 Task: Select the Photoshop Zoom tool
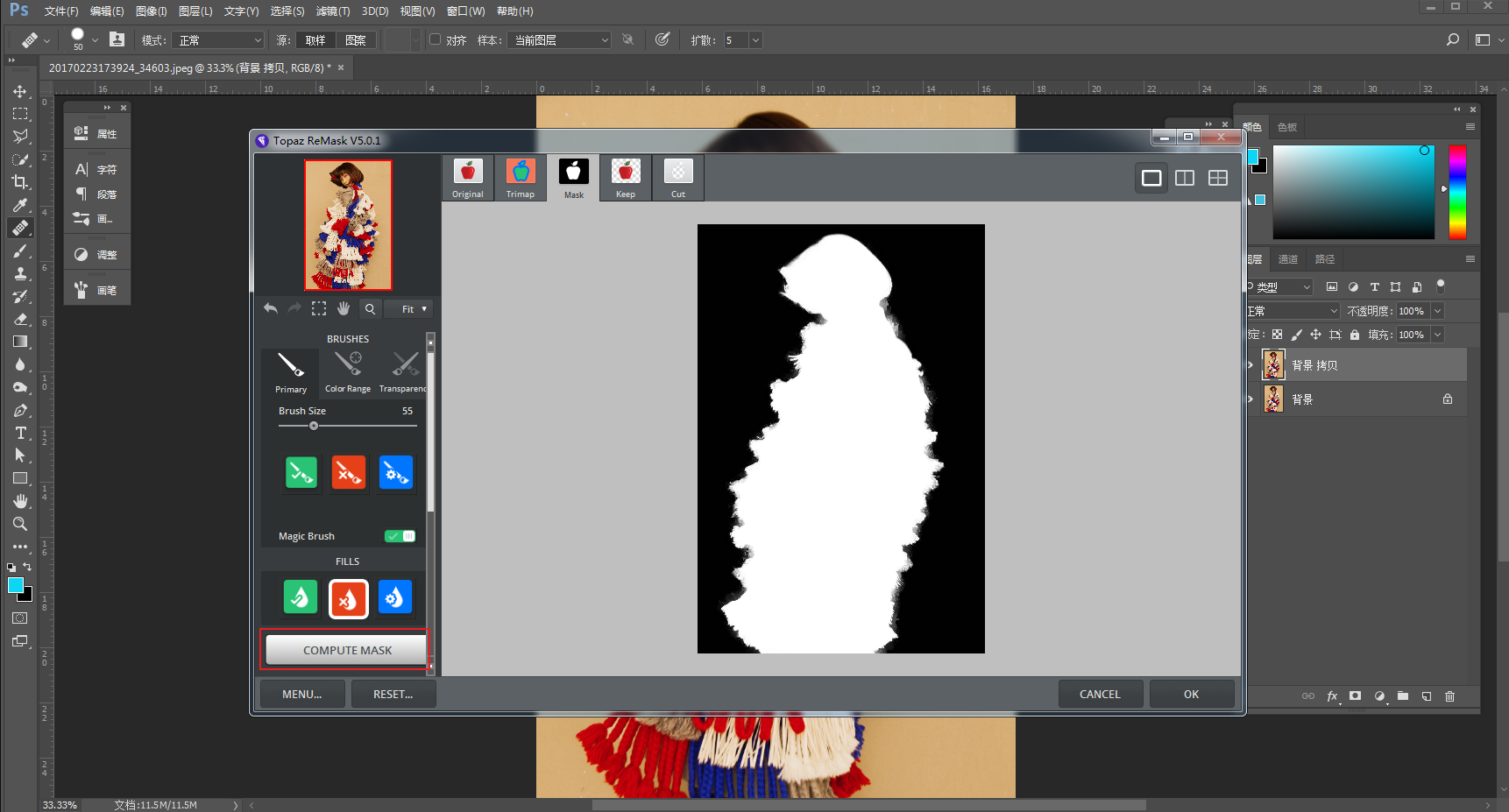click(x=20, y=524)
